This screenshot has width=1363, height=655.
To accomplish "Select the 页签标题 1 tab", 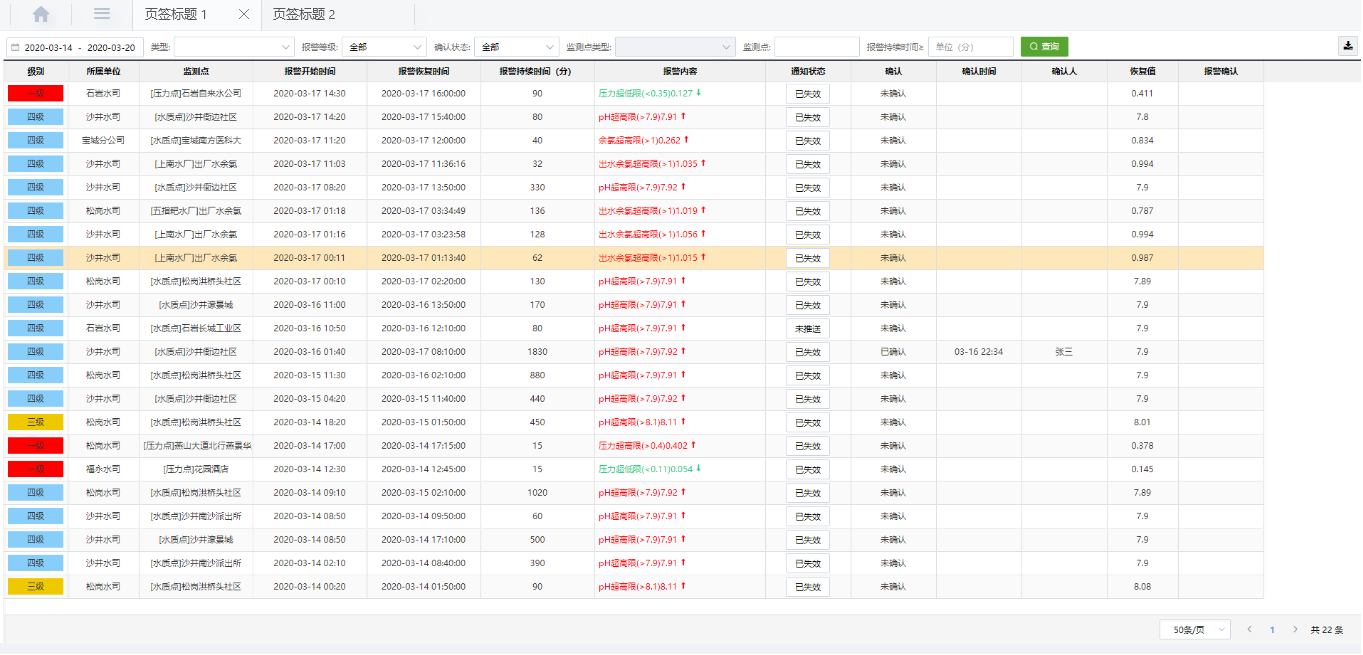I will pos(176,14).
